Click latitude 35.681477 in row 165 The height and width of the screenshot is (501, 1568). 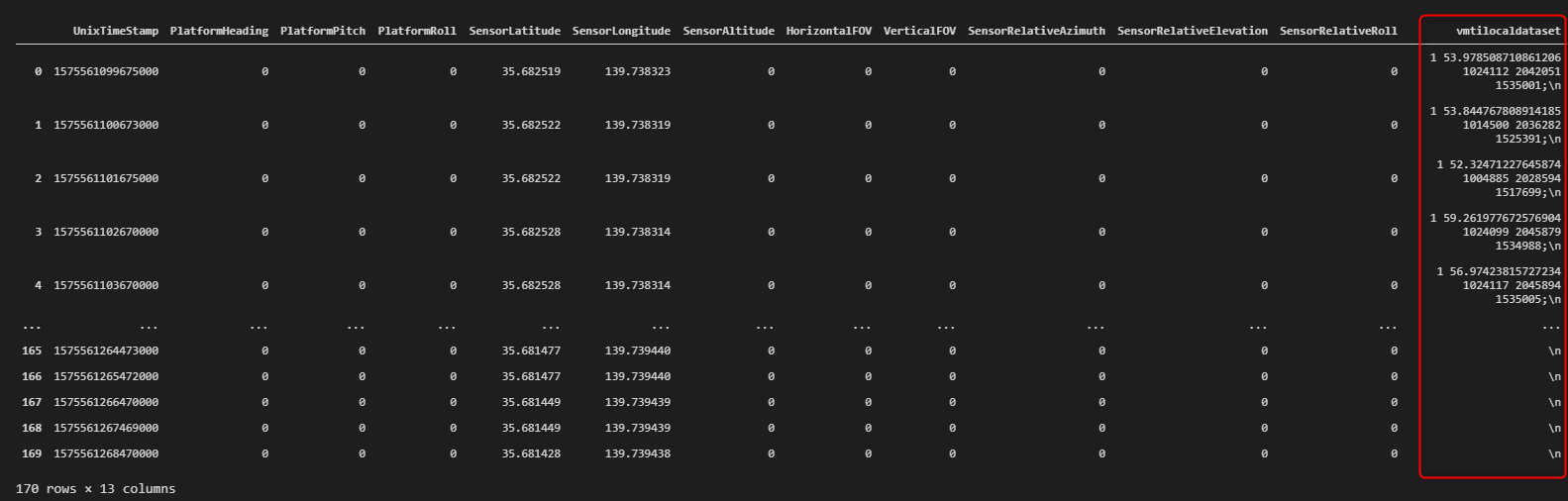531,351
